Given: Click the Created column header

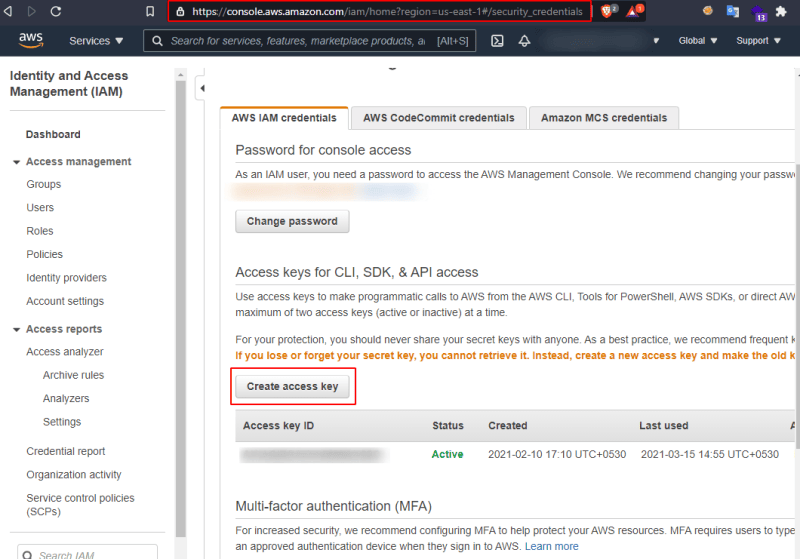Looking at the screenshot, I should 508,426.
